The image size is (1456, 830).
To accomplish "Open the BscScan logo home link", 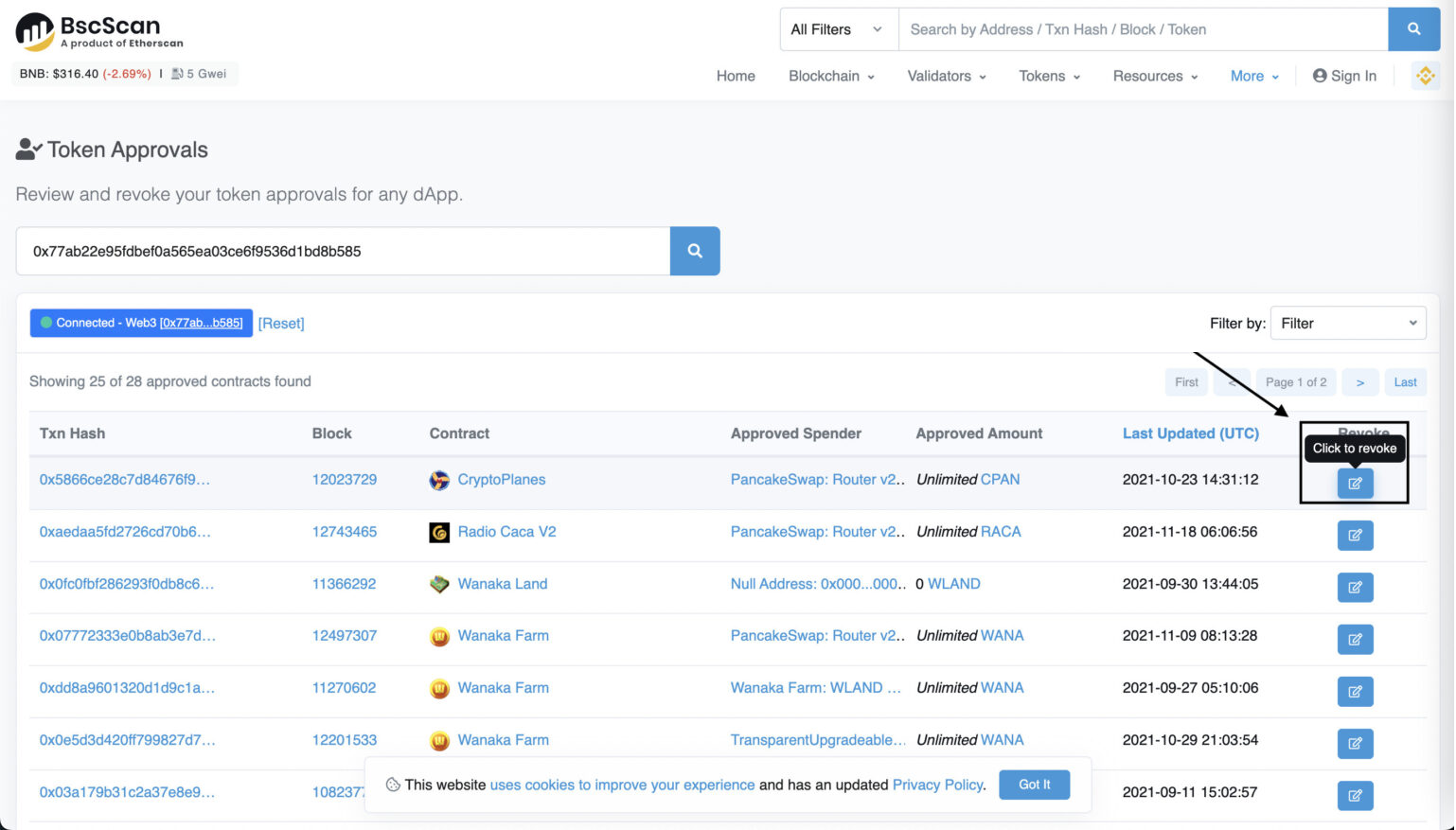I will (99, 31).
